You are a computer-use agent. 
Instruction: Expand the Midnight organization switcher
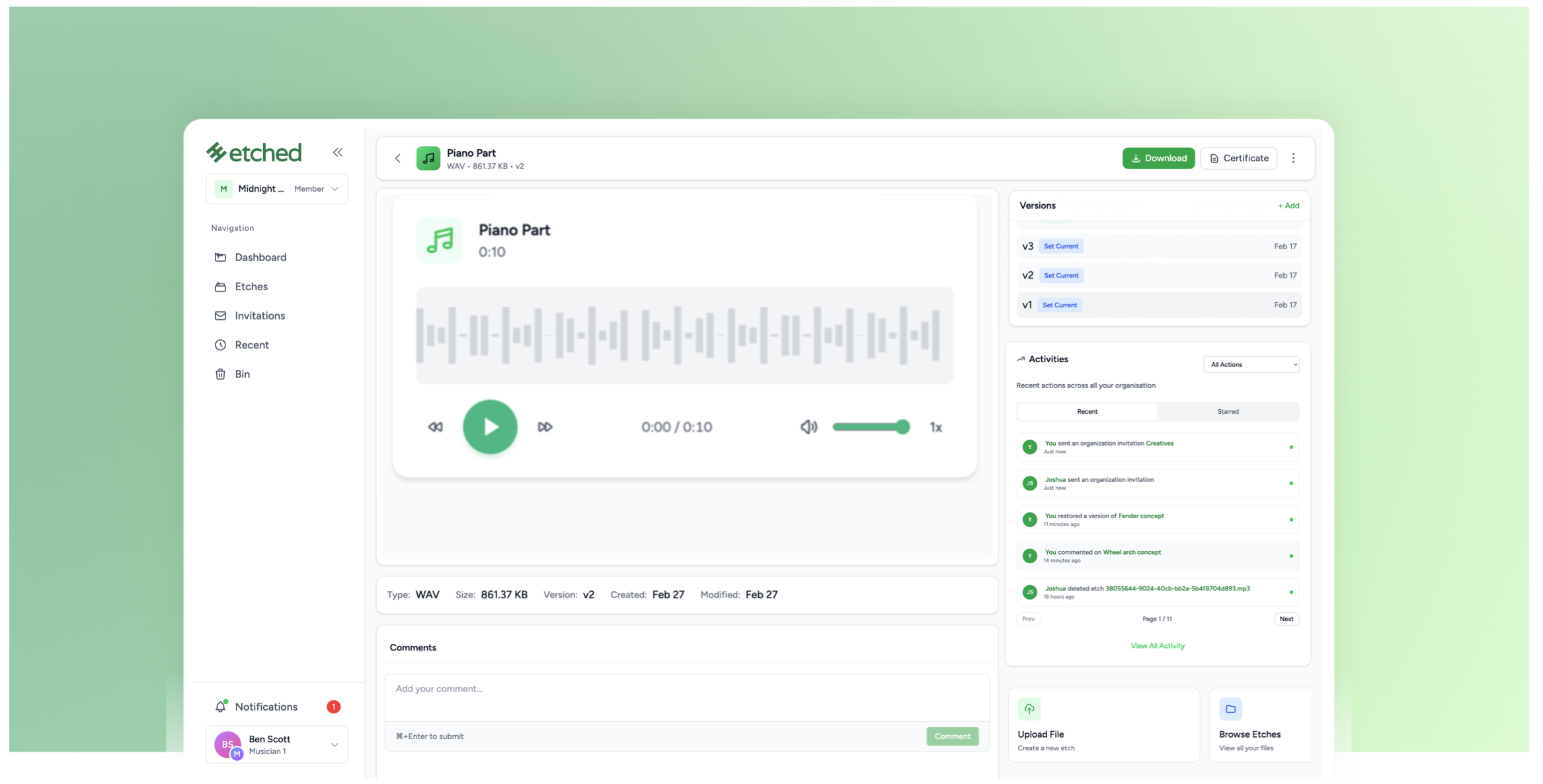pos(277,189)
